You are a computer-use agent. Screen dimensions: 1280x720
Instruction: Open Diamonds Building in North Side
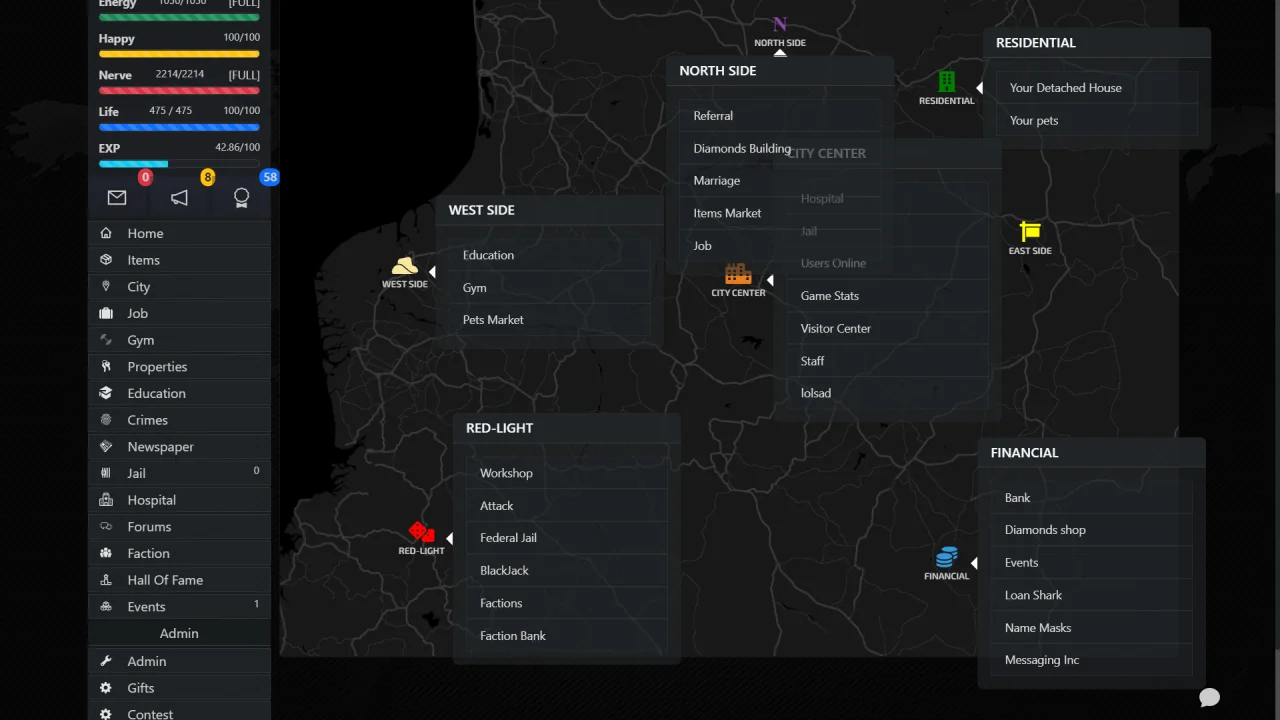(x=780, y=148)
